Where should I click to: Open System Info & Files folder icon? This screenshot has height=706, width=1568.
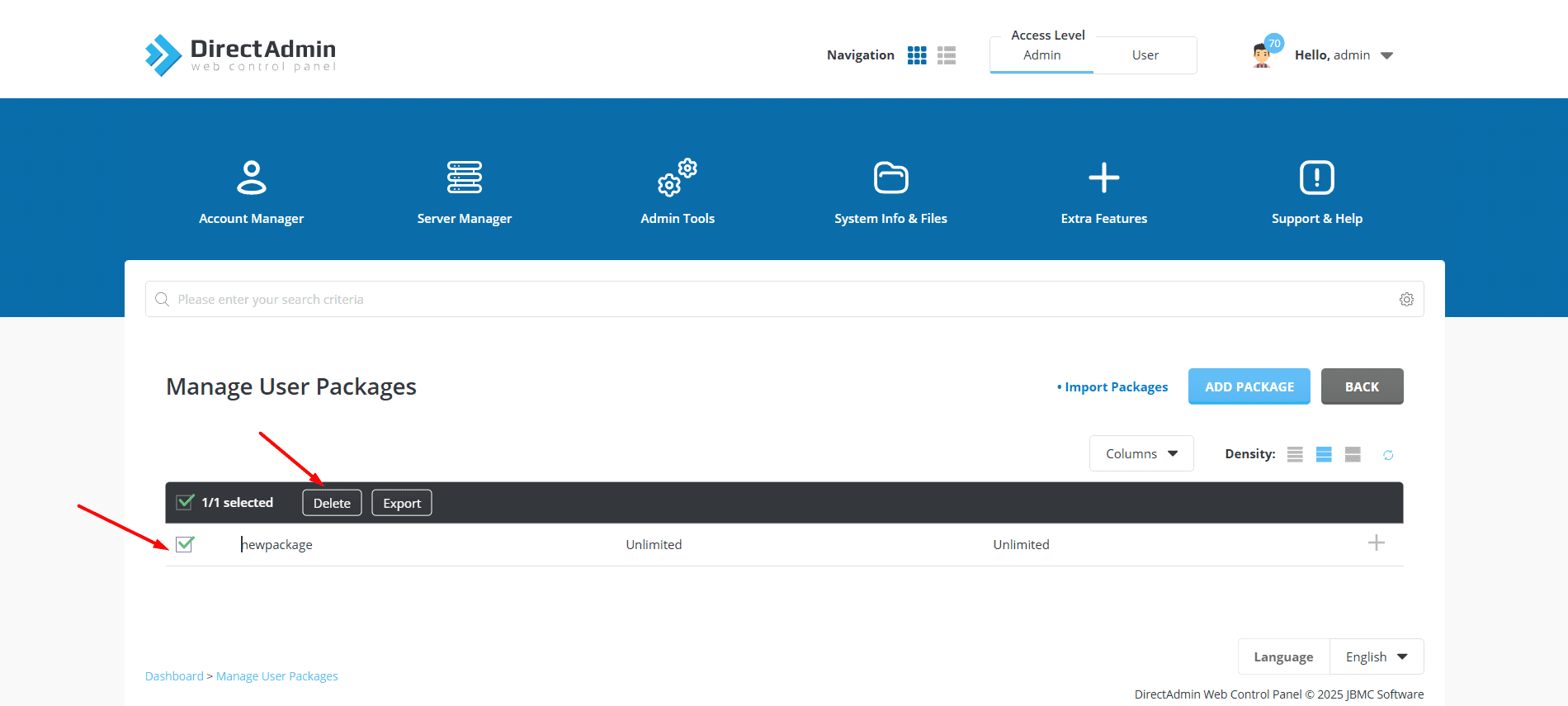[x=890, y=178]
